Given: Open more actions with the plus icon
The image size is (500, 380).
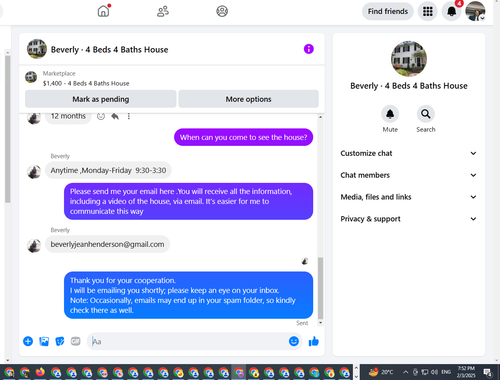Looking at the screenshot, I should coord(28,341).
